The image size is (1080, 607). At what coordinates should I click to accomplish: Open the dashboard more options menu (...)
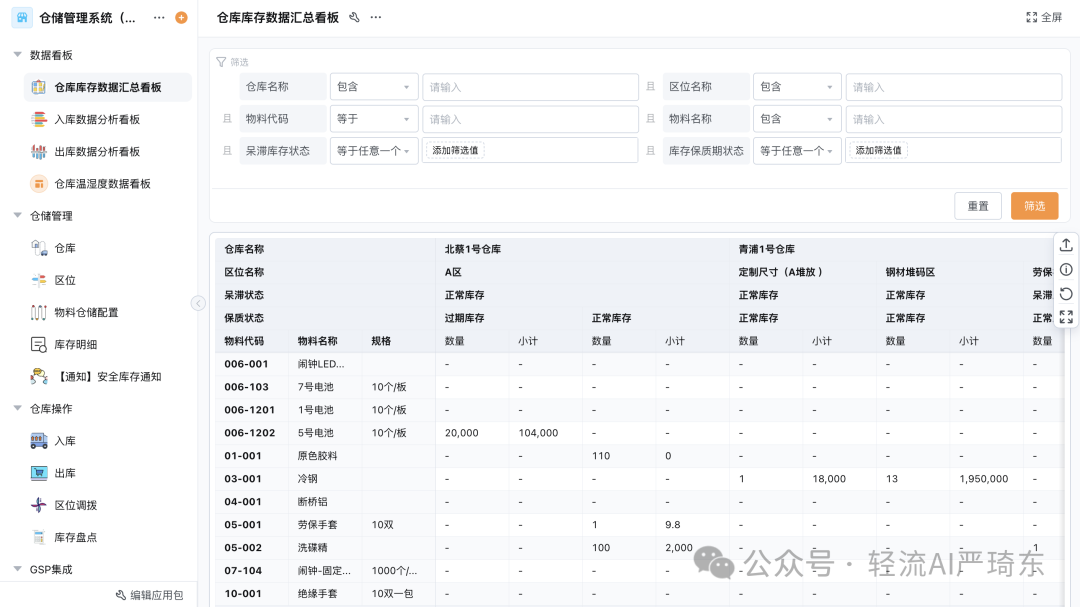click(x=375, y=17)
